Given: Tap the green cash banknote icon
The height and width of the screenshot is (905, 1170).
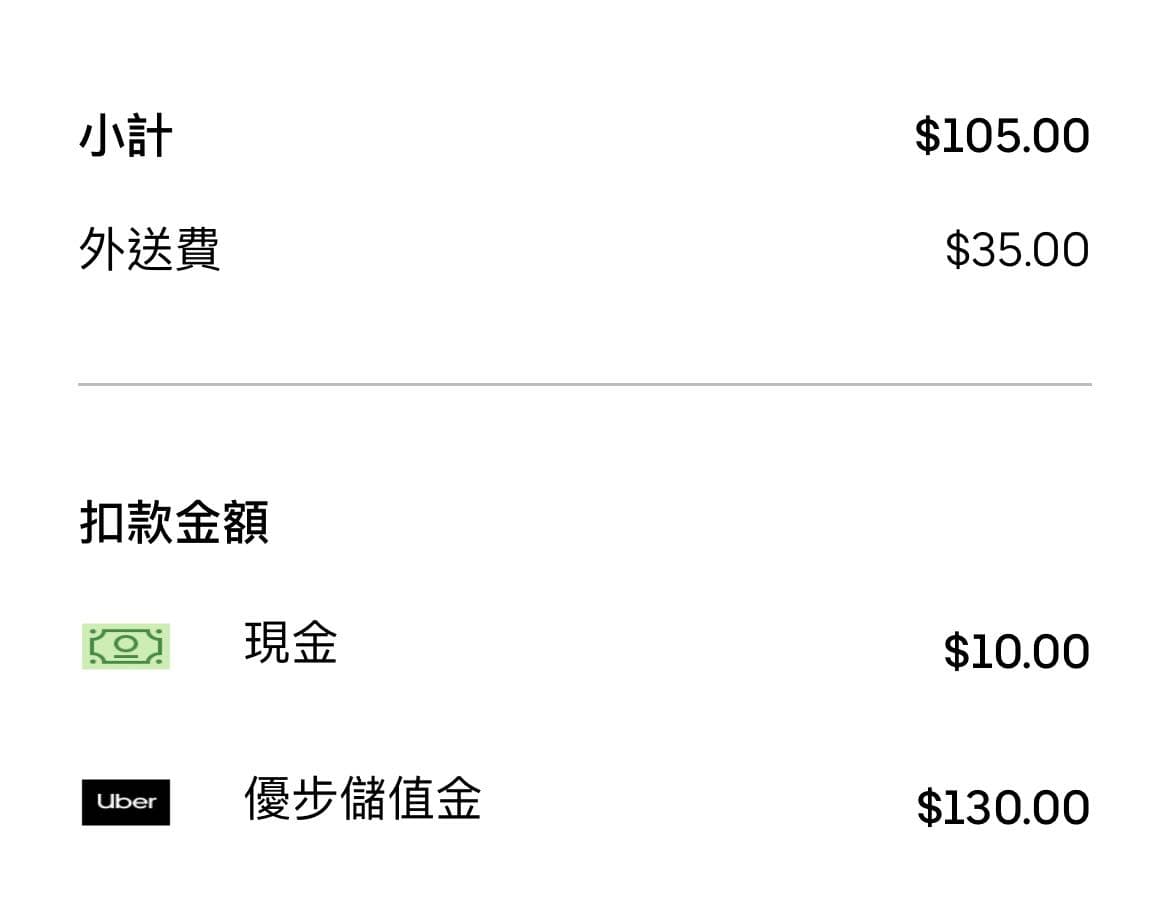Looking at the screenshot, I should click(126, 646).
